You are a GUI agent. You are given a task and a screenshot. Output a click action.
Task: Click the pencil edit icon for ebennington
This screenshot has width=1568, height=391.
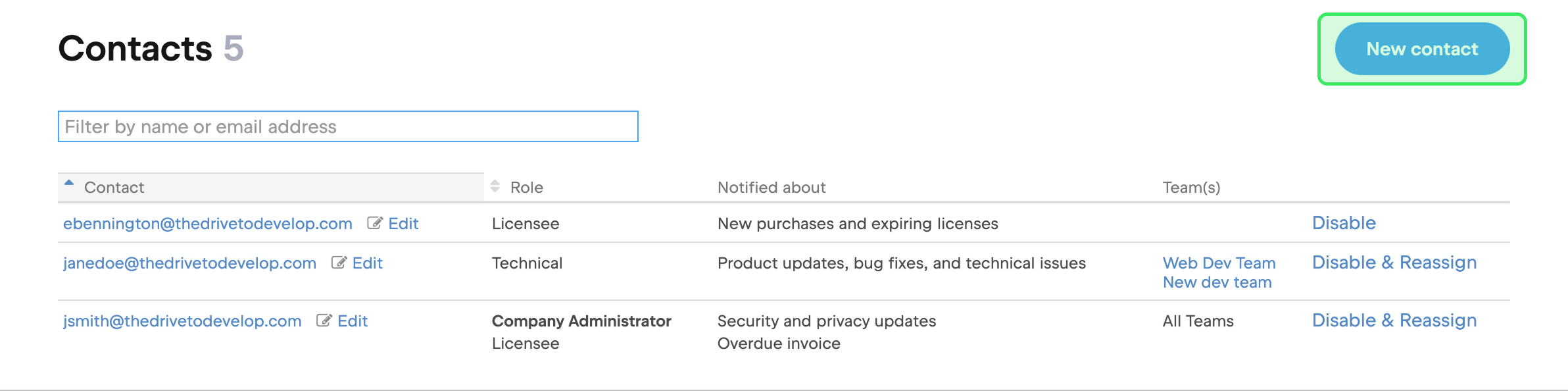pos(374,223)
